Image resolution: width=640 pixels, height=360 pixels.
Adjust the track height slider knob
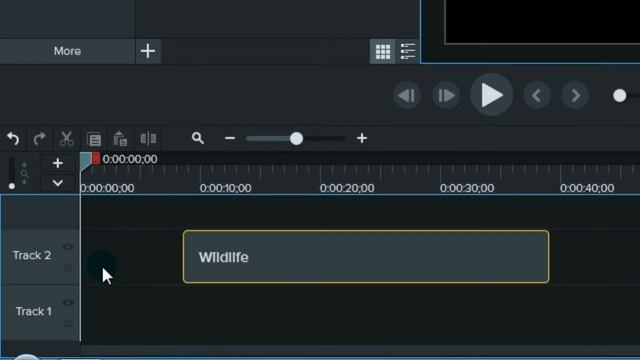coord(12,186)
